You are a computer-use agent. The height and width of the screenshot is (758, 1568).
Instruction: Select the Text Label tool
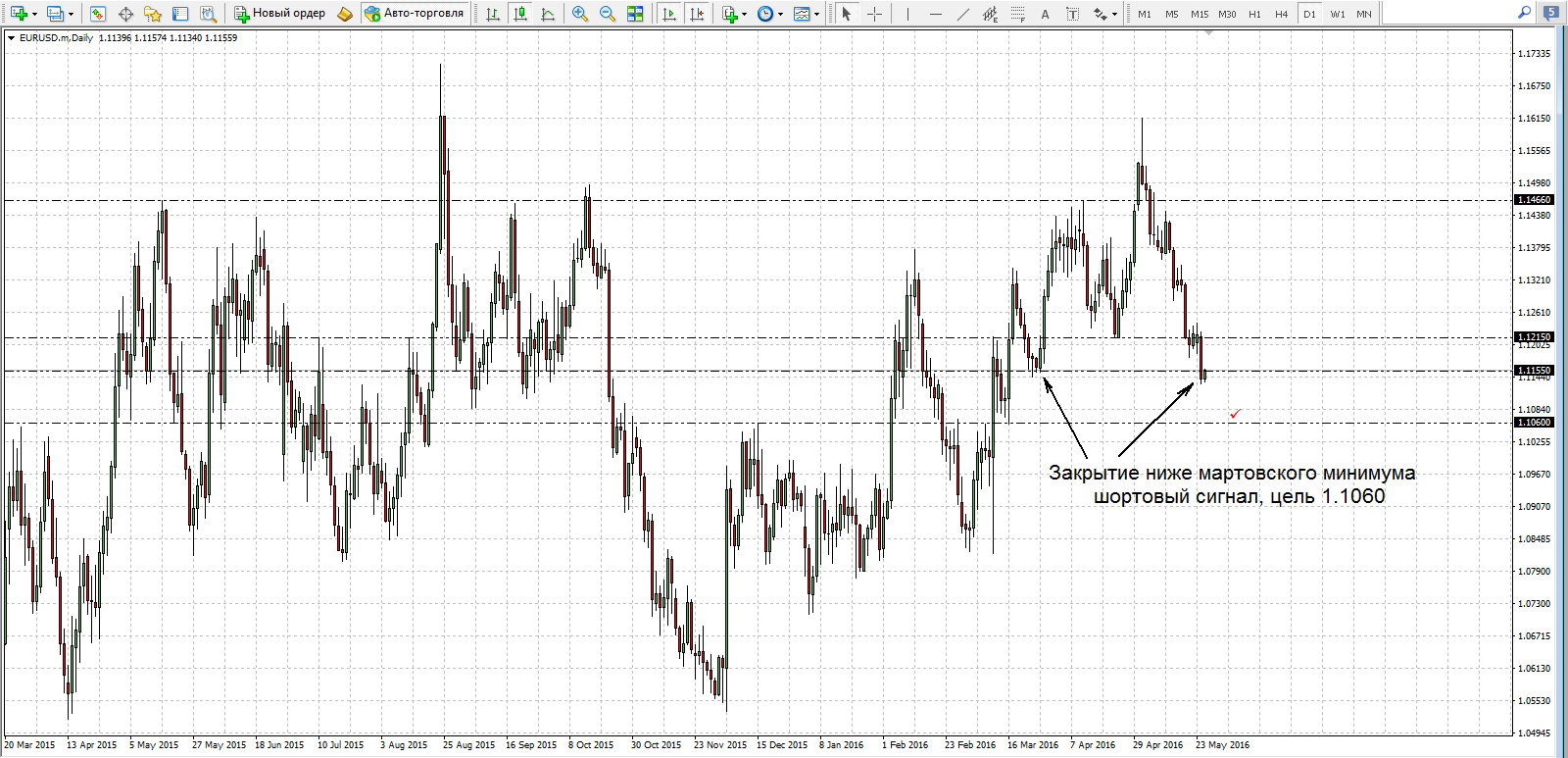pos(1072,14)
